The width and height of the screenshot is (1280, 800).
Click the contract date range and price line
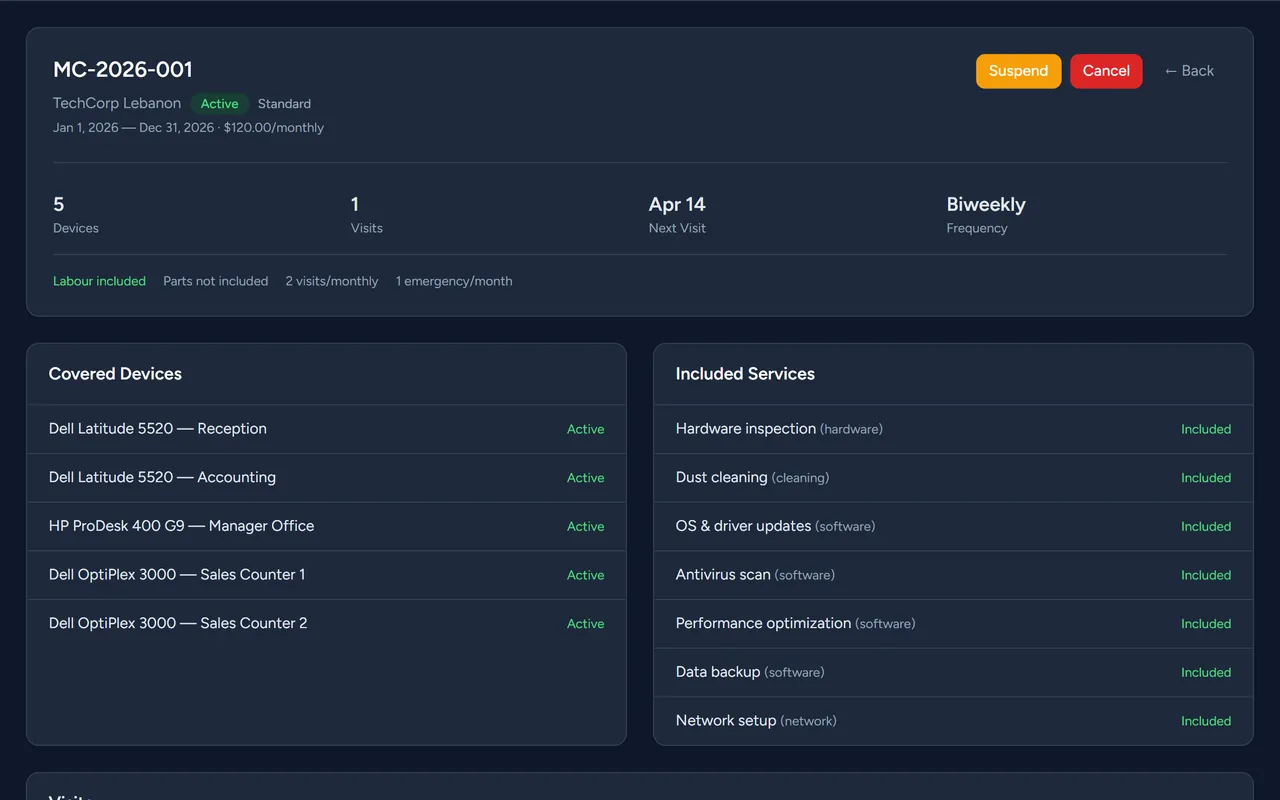pos(188,128)
